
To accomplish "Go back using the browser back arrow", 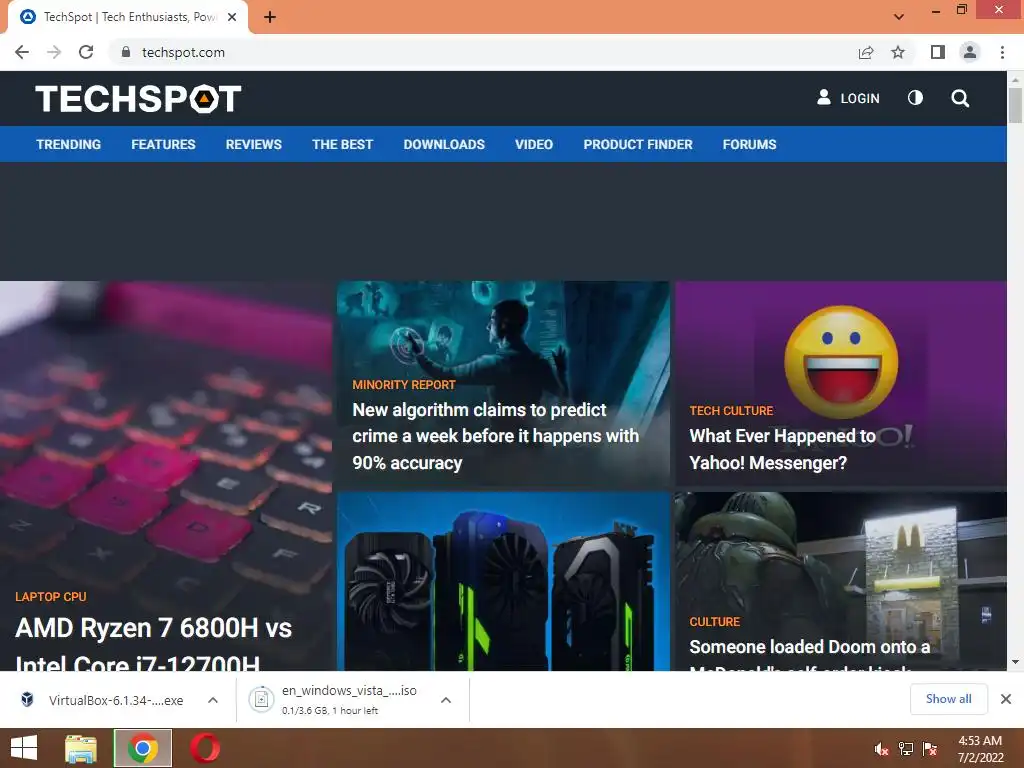I will (x=22, y=52).
